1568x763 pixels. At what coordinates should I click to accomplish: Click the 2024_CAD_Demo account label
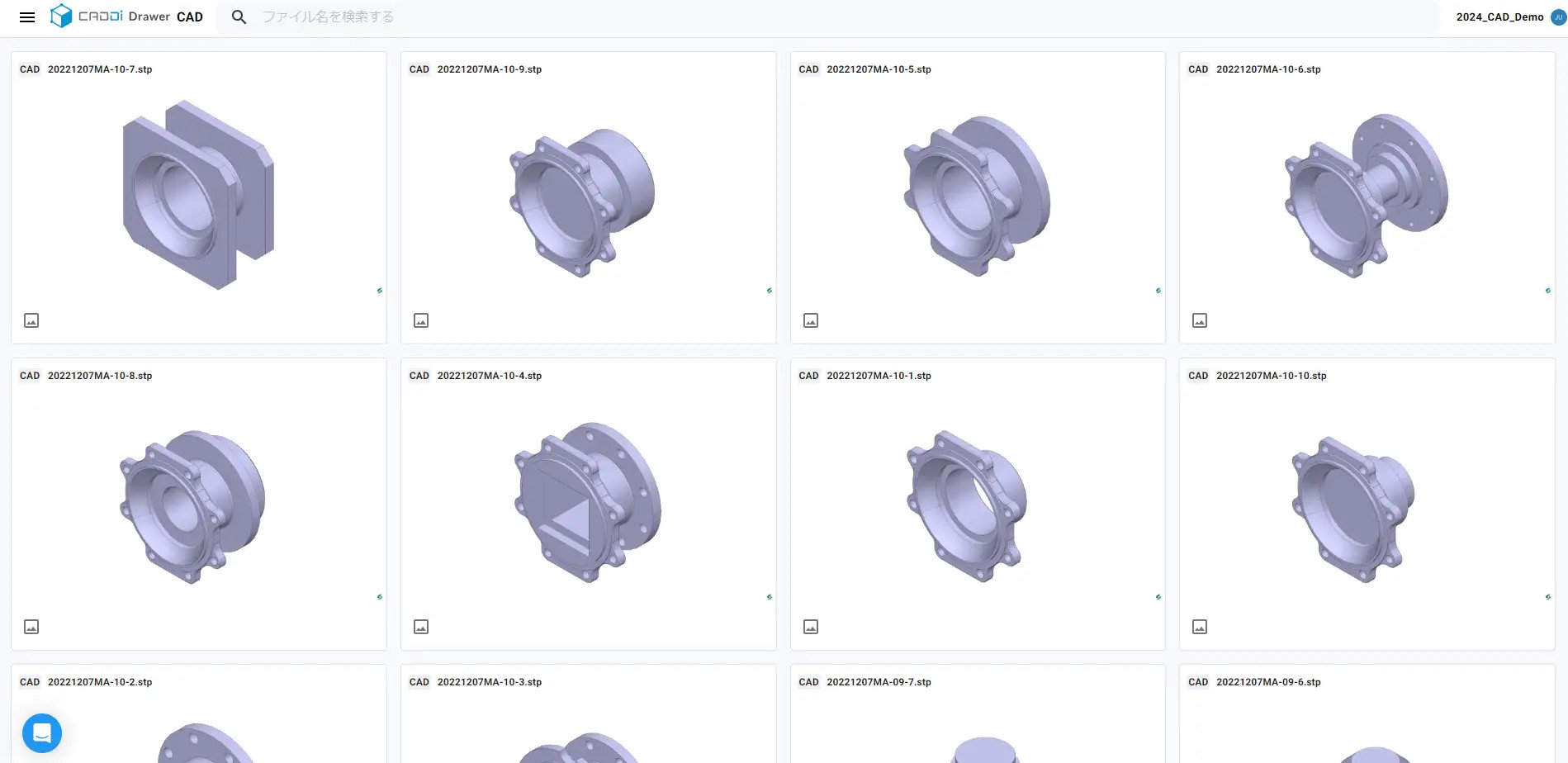[x=1499, y=17]
